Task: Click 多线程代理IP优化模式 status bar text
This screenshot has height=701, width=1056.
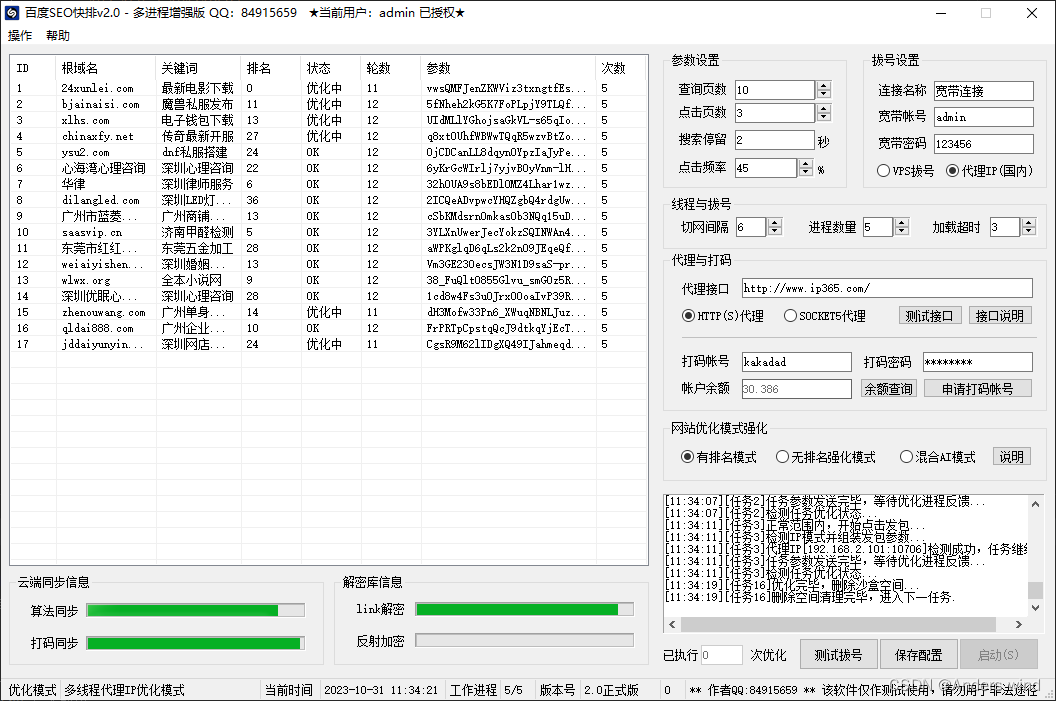Action: [124, 690]
